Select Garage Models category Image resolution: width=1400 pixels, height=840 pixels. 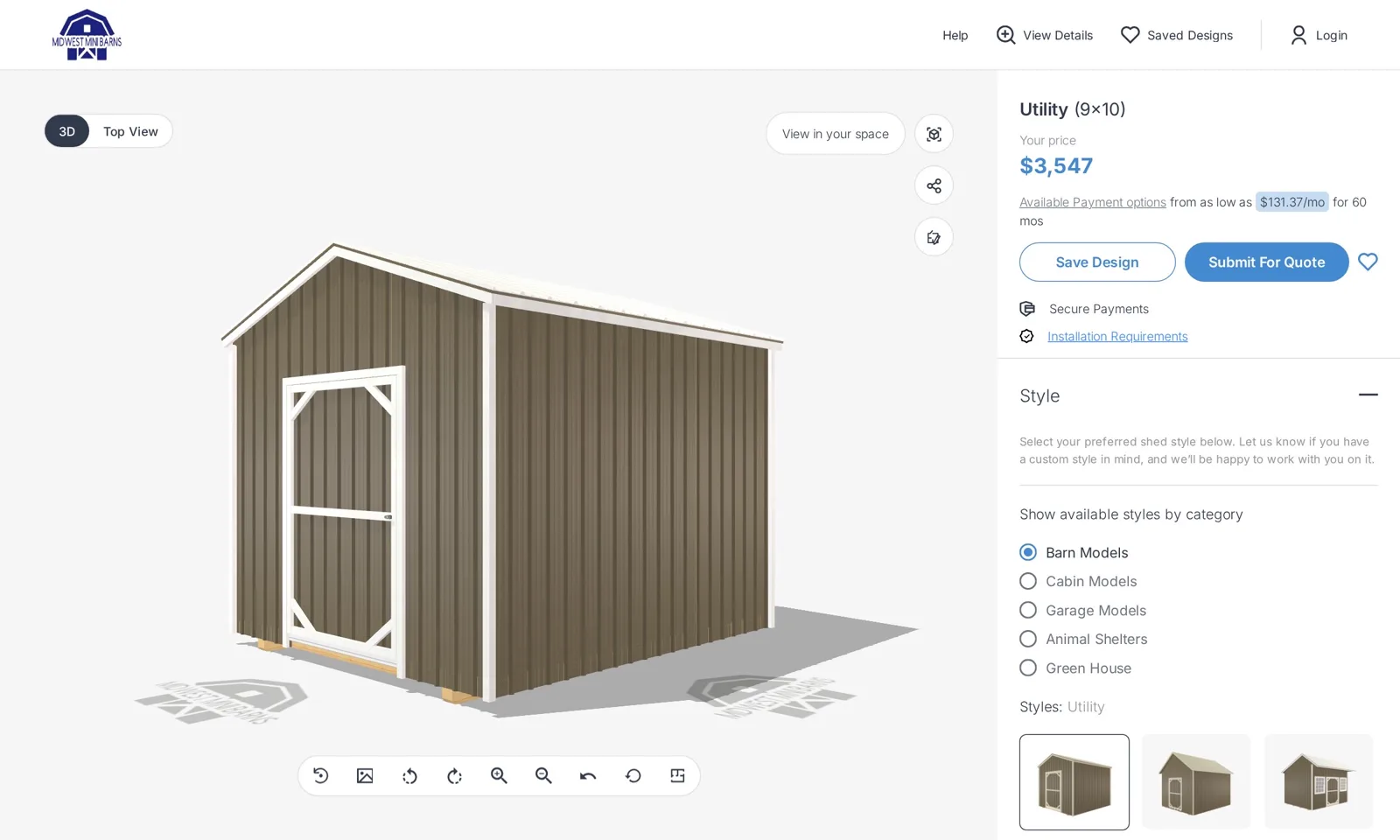click(x=1082, y=610)
